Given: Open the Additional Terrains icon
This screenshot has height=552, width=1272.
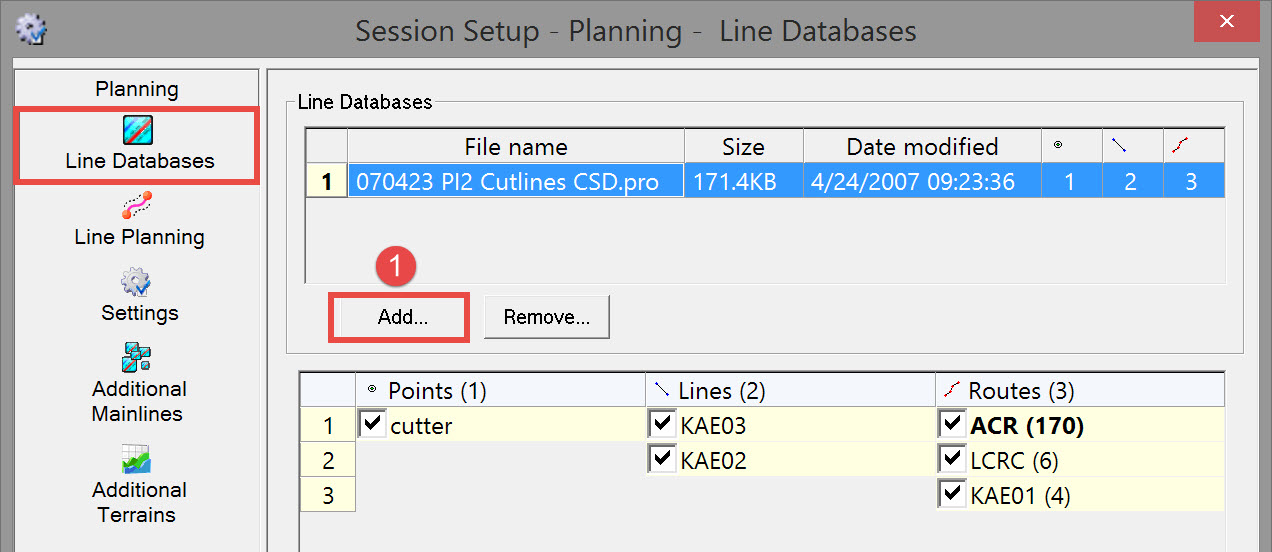Looking at the screenshot, I should click(x=139, y=459).
